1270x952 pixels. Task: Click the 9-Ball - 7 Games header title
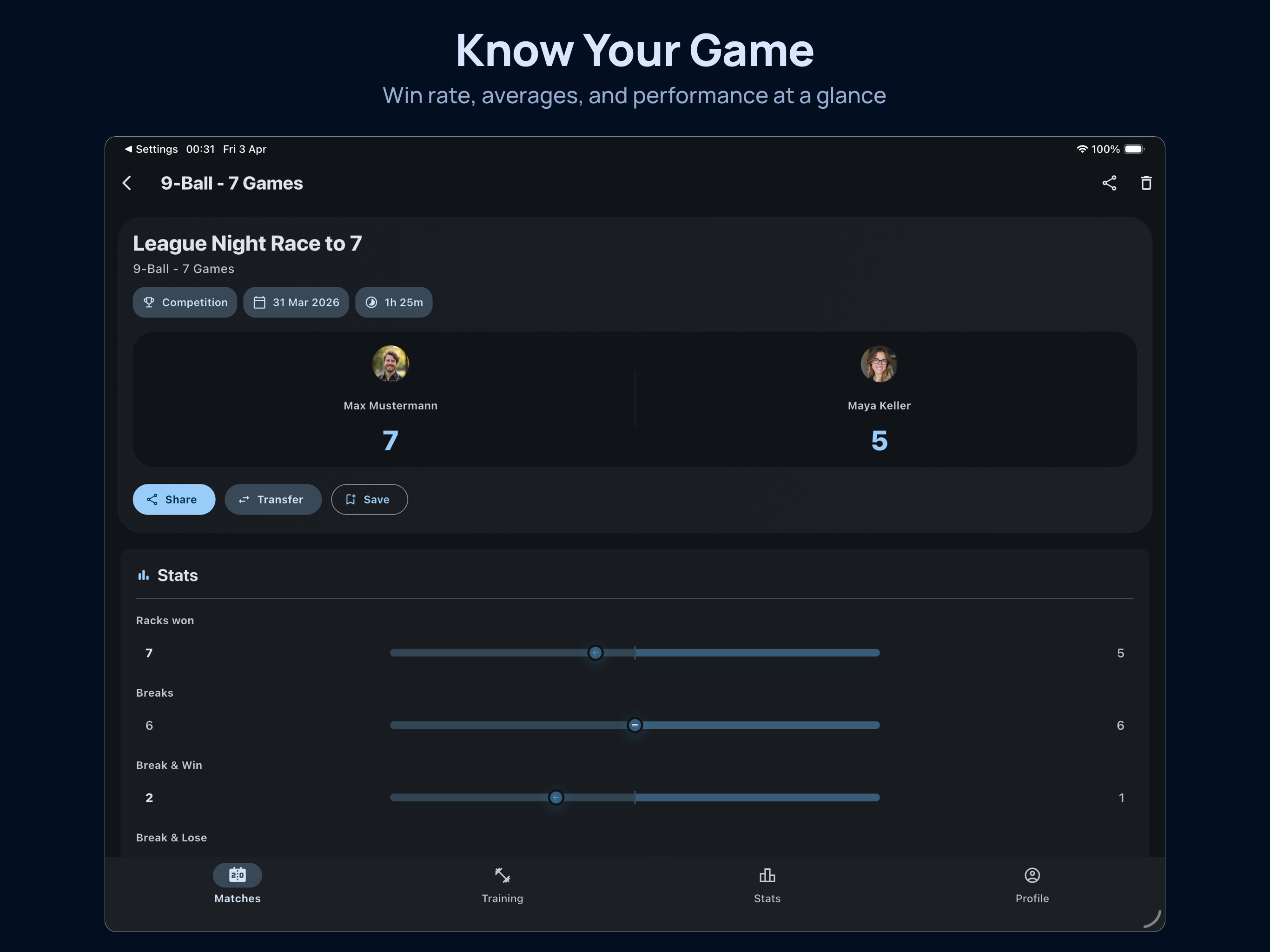232,183
